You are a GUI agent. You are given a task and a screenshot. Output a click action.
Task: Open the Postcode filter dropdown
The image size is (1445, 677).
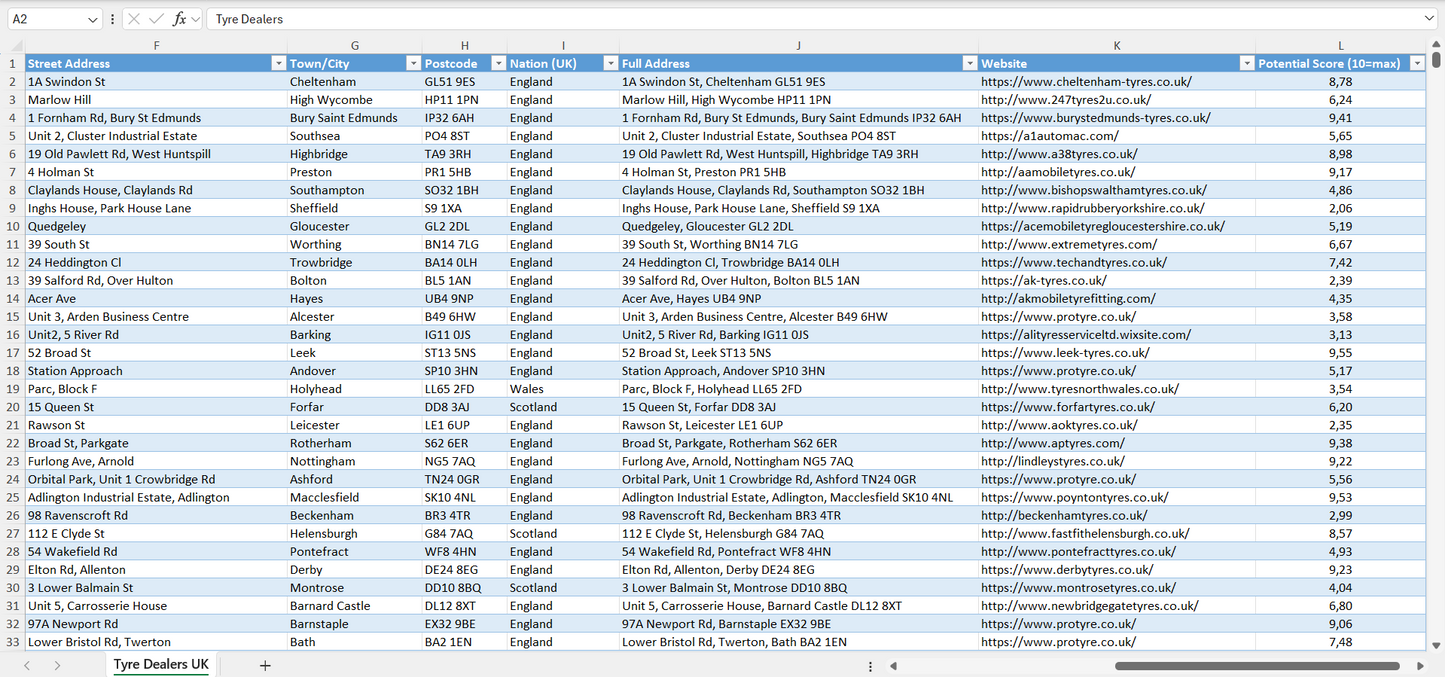point(498,63)
